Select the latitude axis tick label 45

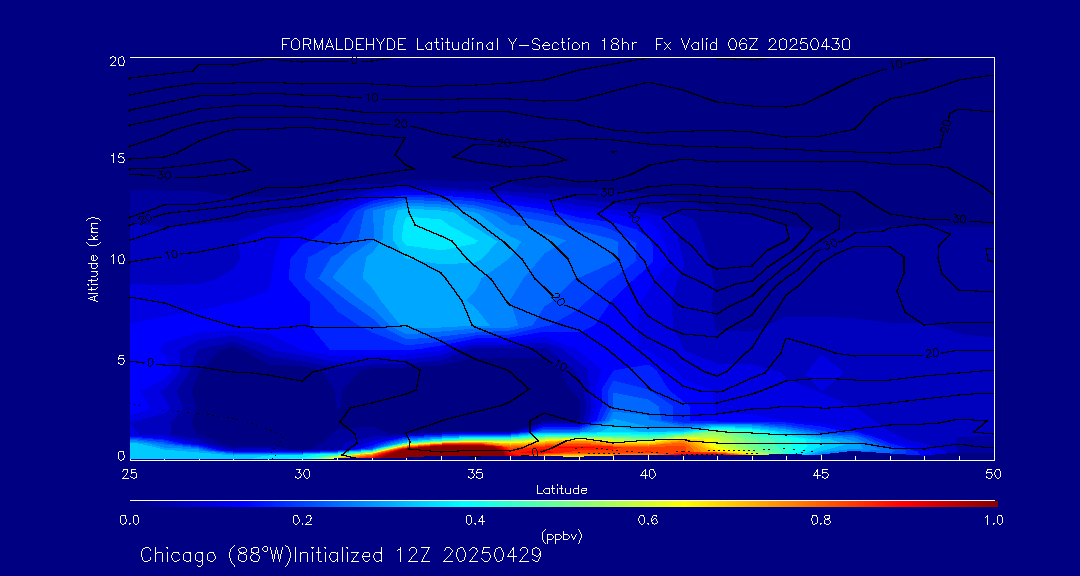[x=821, y=473]
